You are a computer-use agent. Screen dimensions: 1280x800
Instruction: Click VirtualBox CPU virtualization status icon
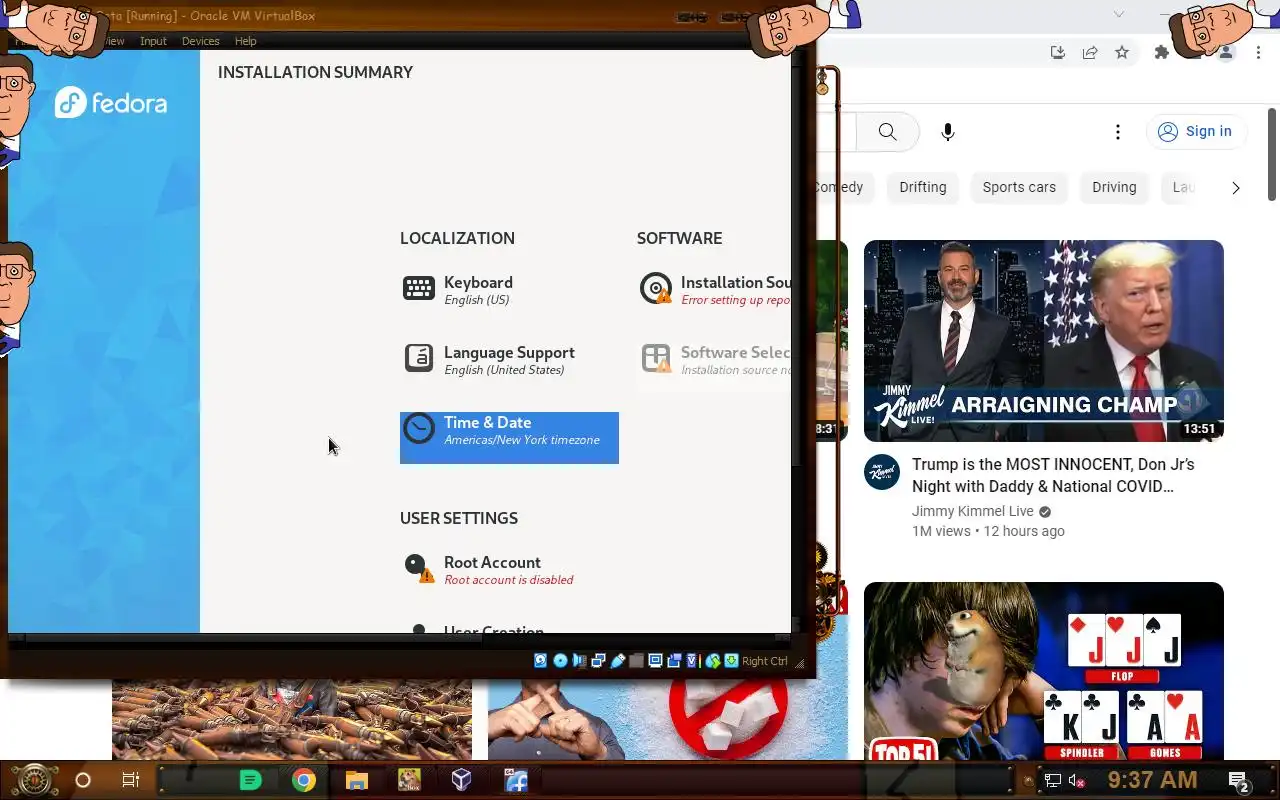point(693,661)
